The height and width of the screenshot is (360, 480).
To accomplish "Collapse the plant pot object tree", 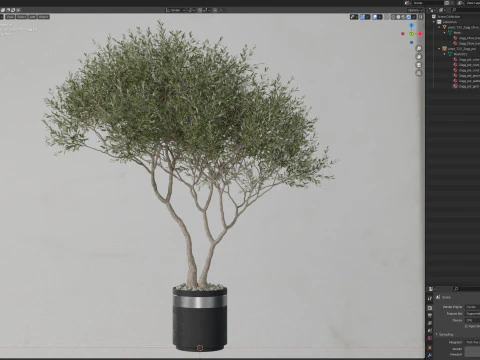I will click(439, 49).
